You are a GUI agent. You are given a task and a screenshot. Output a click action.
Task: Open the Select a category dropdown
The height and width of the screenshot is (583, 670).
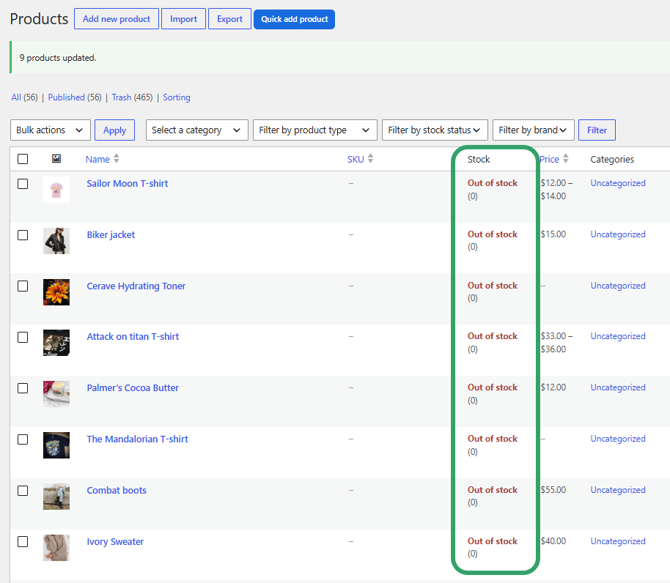coord(197,130)
